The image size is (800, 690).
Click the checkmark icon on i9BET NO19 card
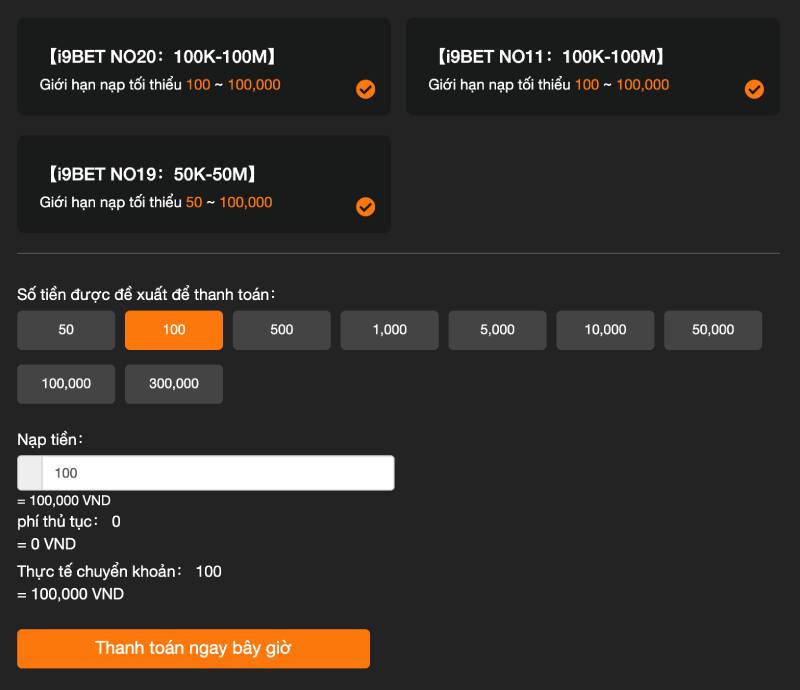point(366,207)
